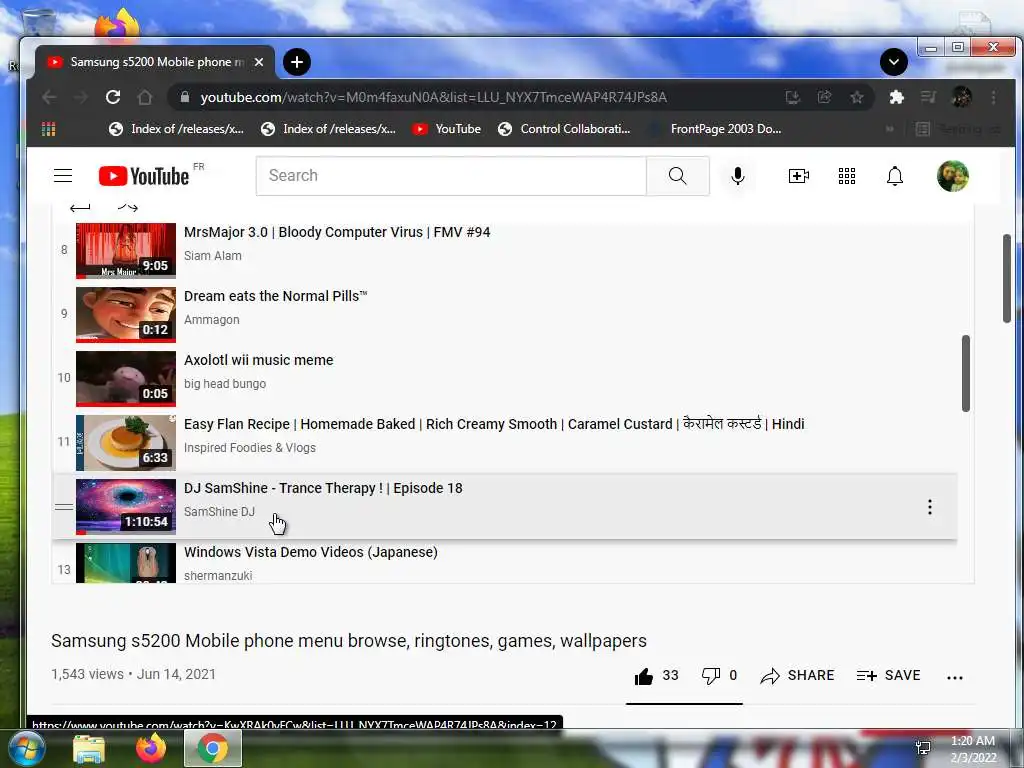
Task: Open options menu for DJ SamShine video
Action: (x=930, y=507)
